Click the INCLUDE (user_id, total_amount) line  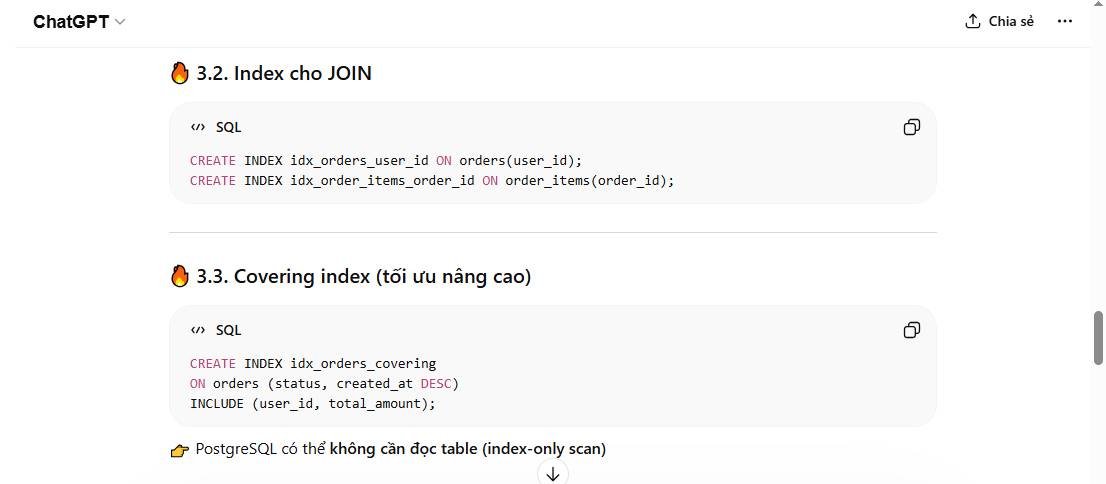coord(313,404)
